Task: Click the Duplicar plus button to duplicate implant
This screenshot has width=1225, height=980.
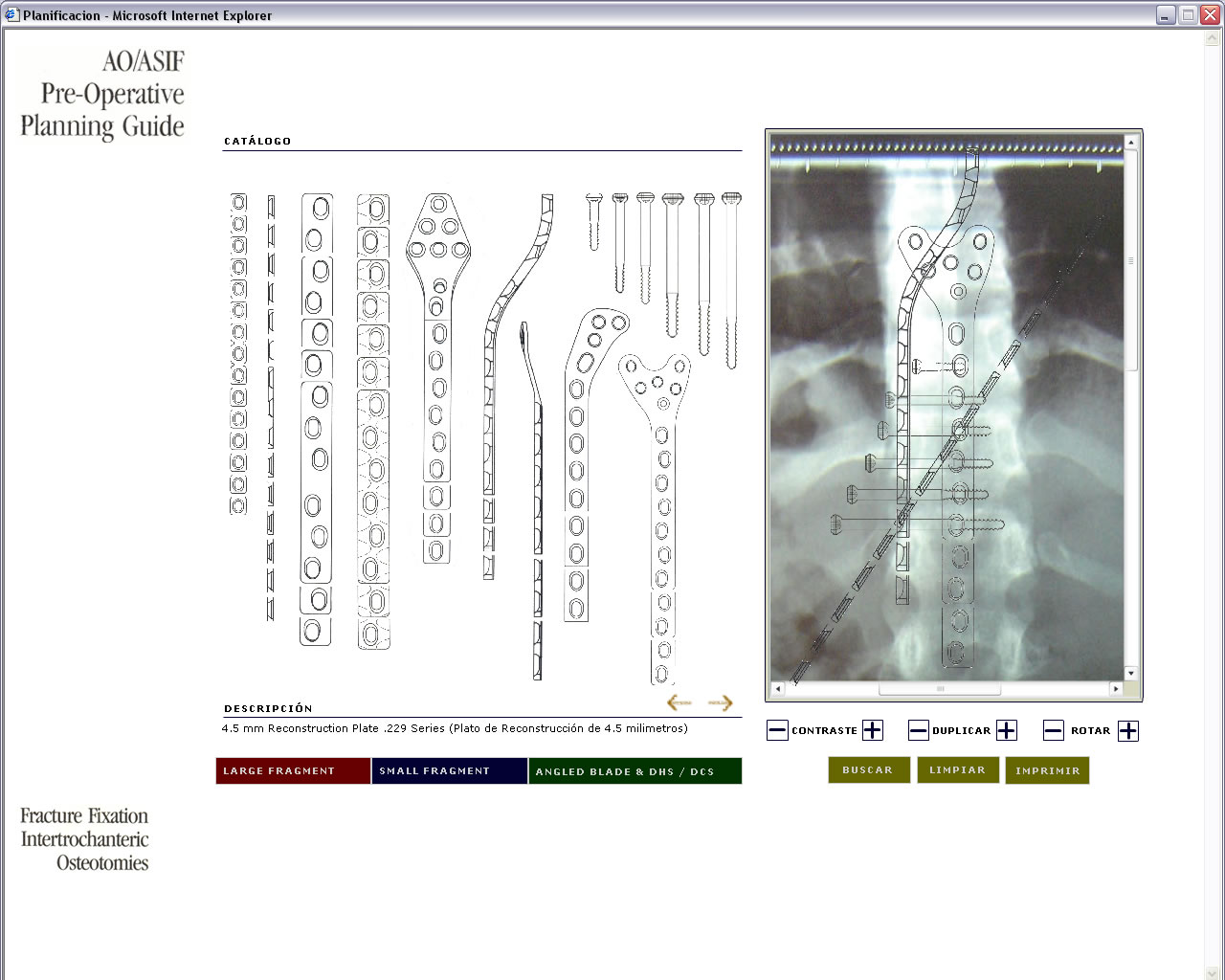Action: tap(1007, 730)
